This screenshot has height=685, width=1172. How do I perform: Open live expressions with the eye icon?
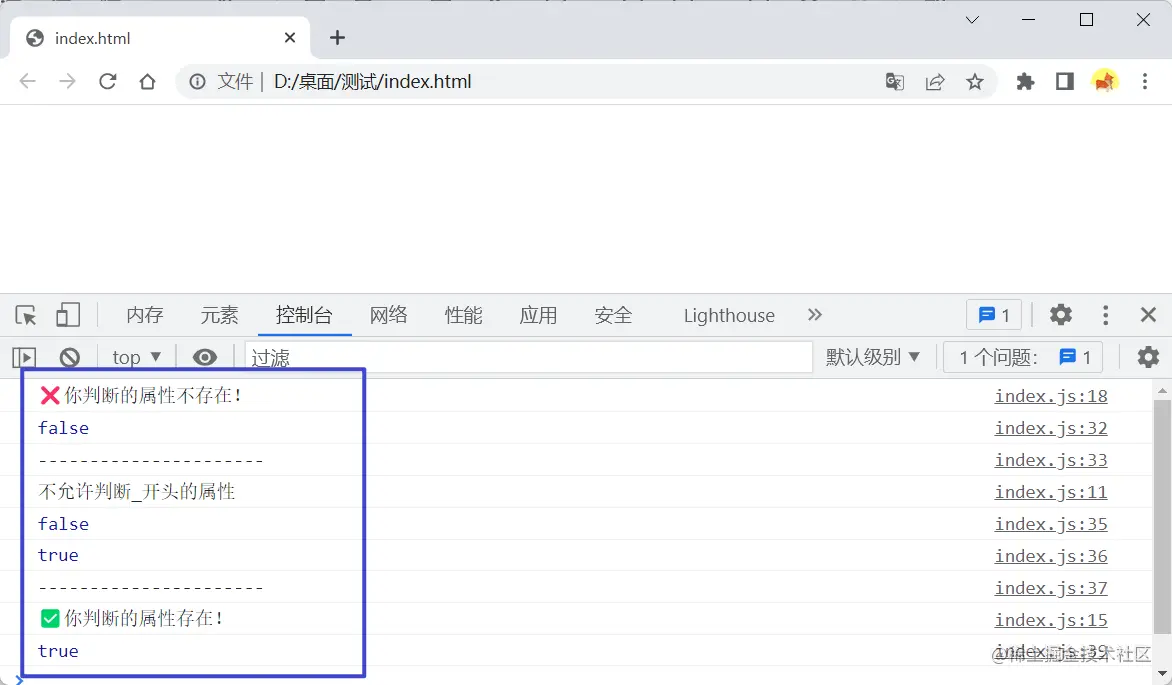click(x=205, y=357)
